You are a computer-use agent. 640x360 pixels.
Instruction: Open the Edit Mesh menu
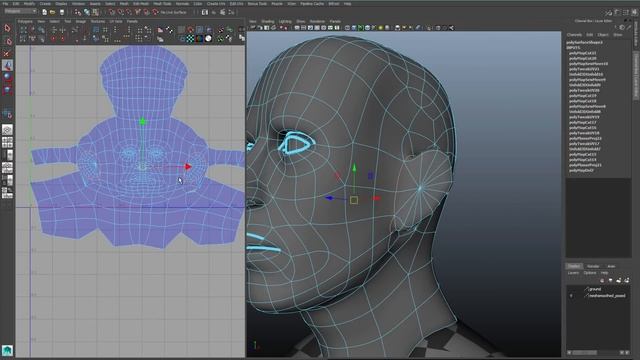point(141,4)
